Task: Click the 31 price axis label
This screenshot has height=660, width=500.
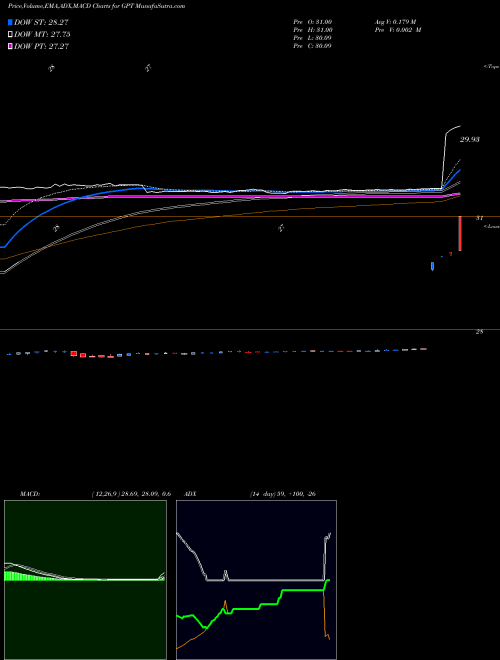Action: coord(479,218)
